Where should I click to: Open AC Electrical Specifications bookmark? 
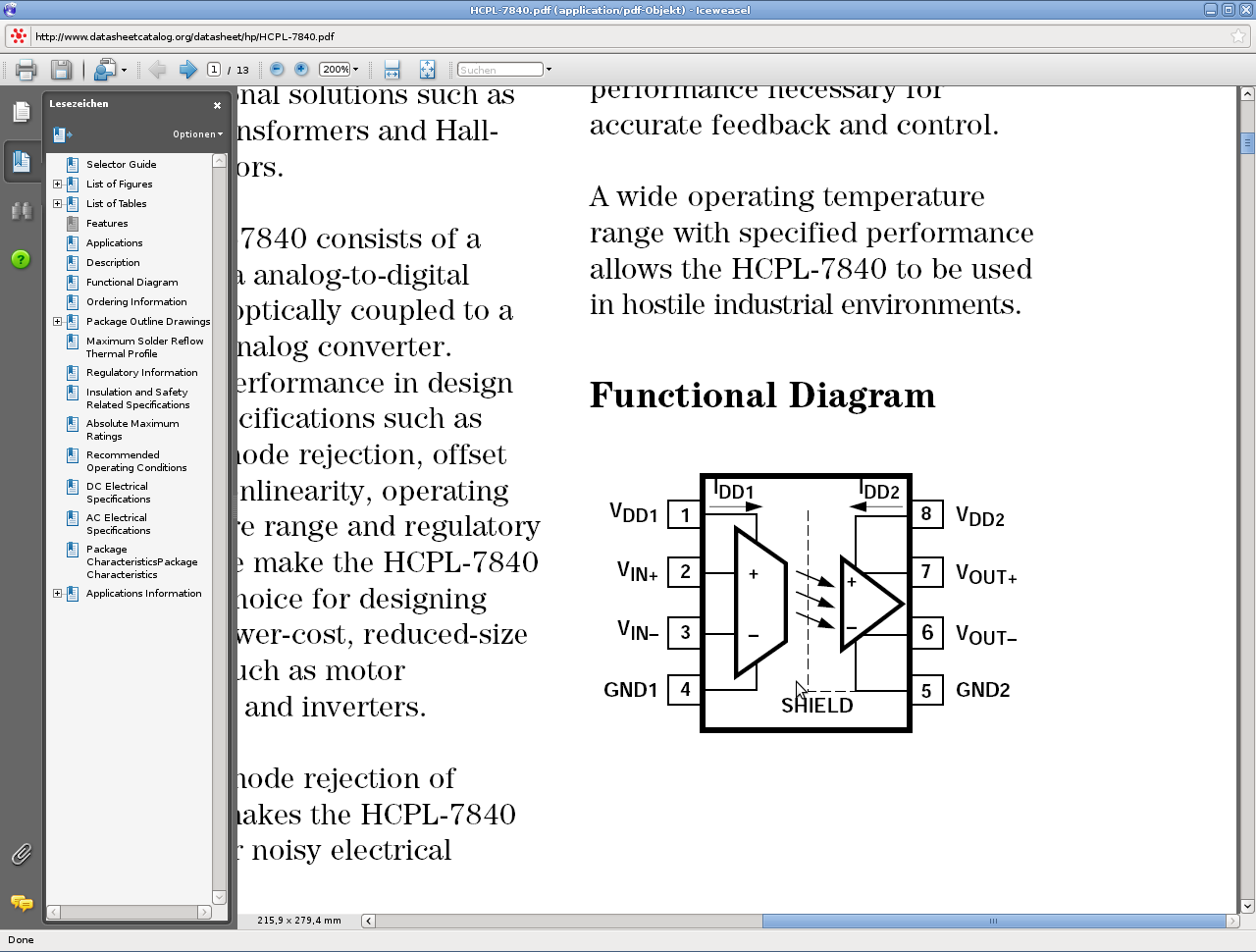click(118, 524)
